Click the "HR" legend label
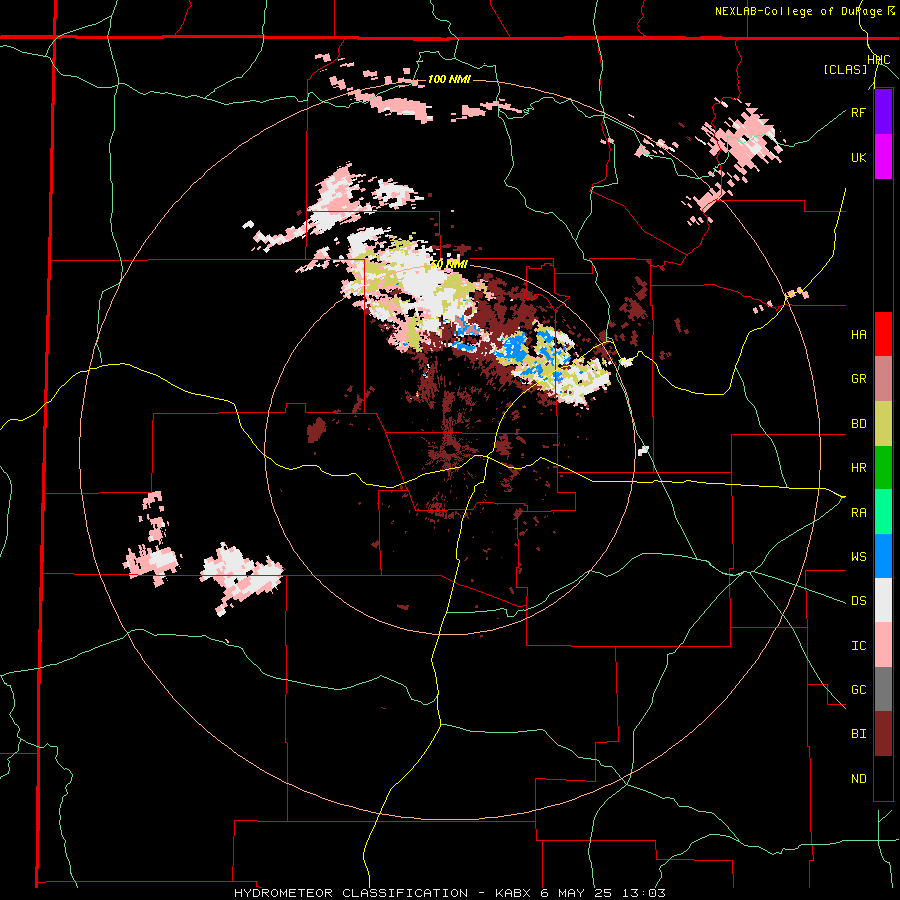900x900 pixels. 858,468
